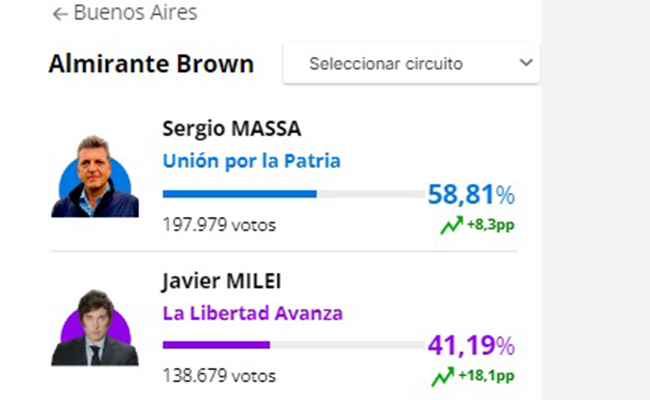Click the Almirante Brown heading
Image resolution: width=650 pixels, height=400 pixels.
(x=151, y=64)
